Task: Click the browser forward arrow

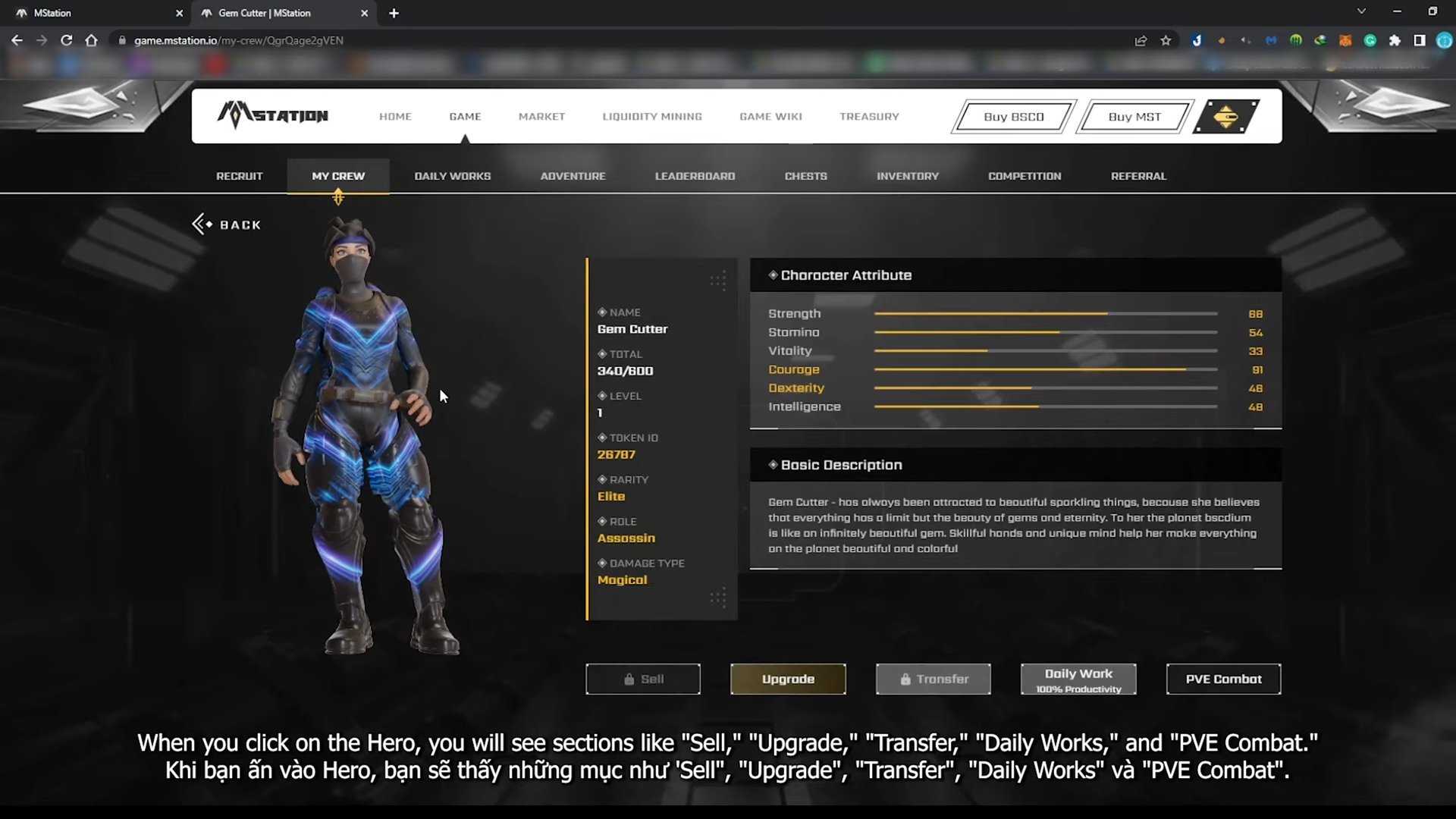Action: point(42,40)
